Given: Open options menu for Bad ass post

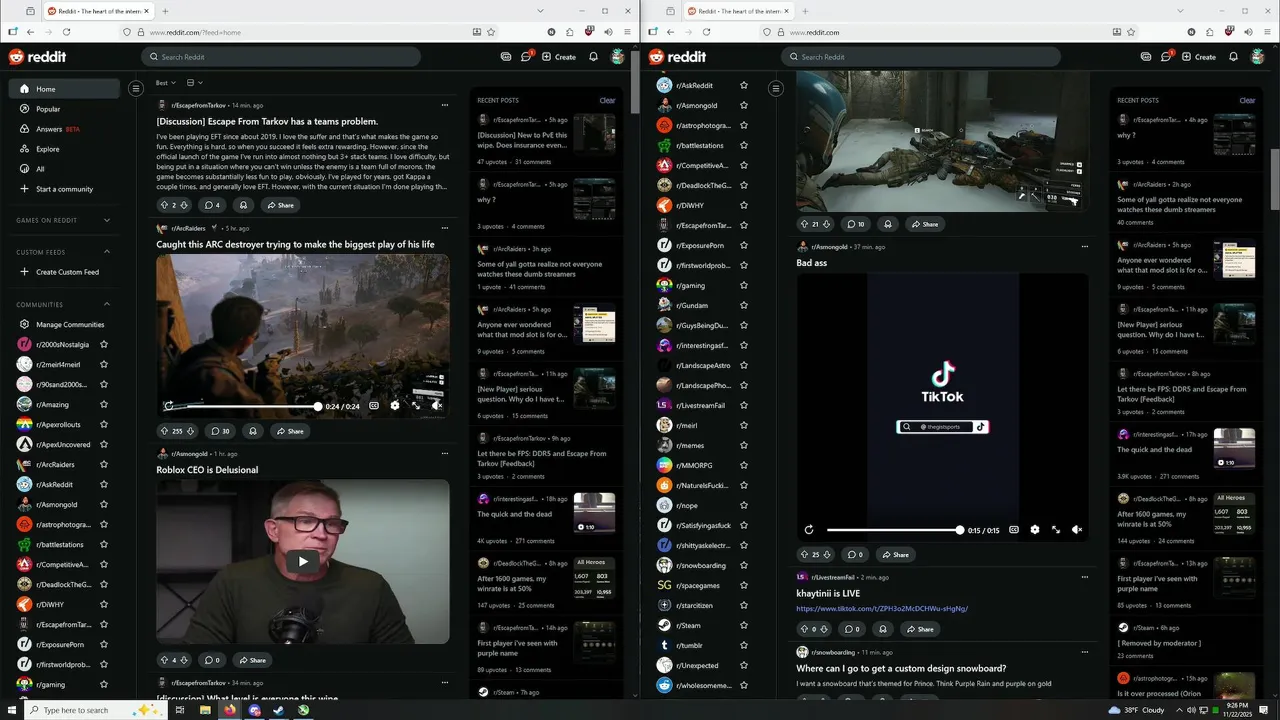Looking at the screenshot, I should pyautogui.click(x=1085, y=246).
